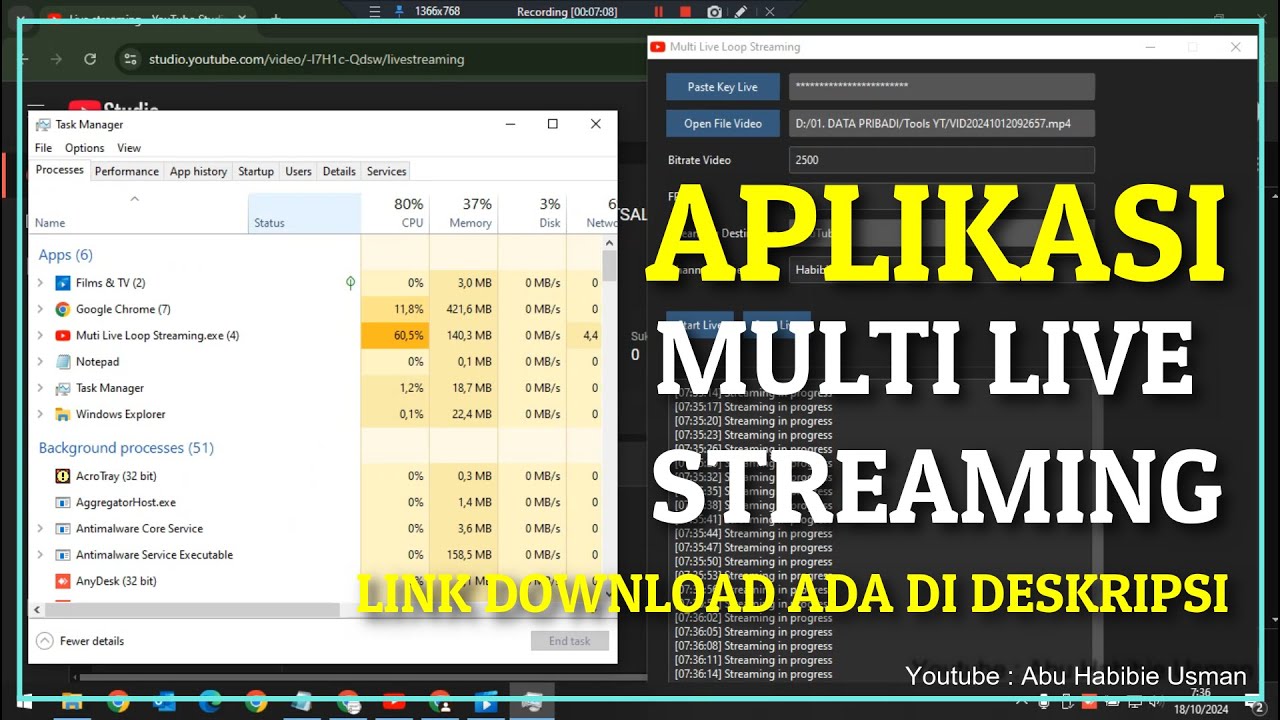Click the recorder pin icon
Image resolution: width=1280 pixels, height=720 pixels.
point(400,12)
